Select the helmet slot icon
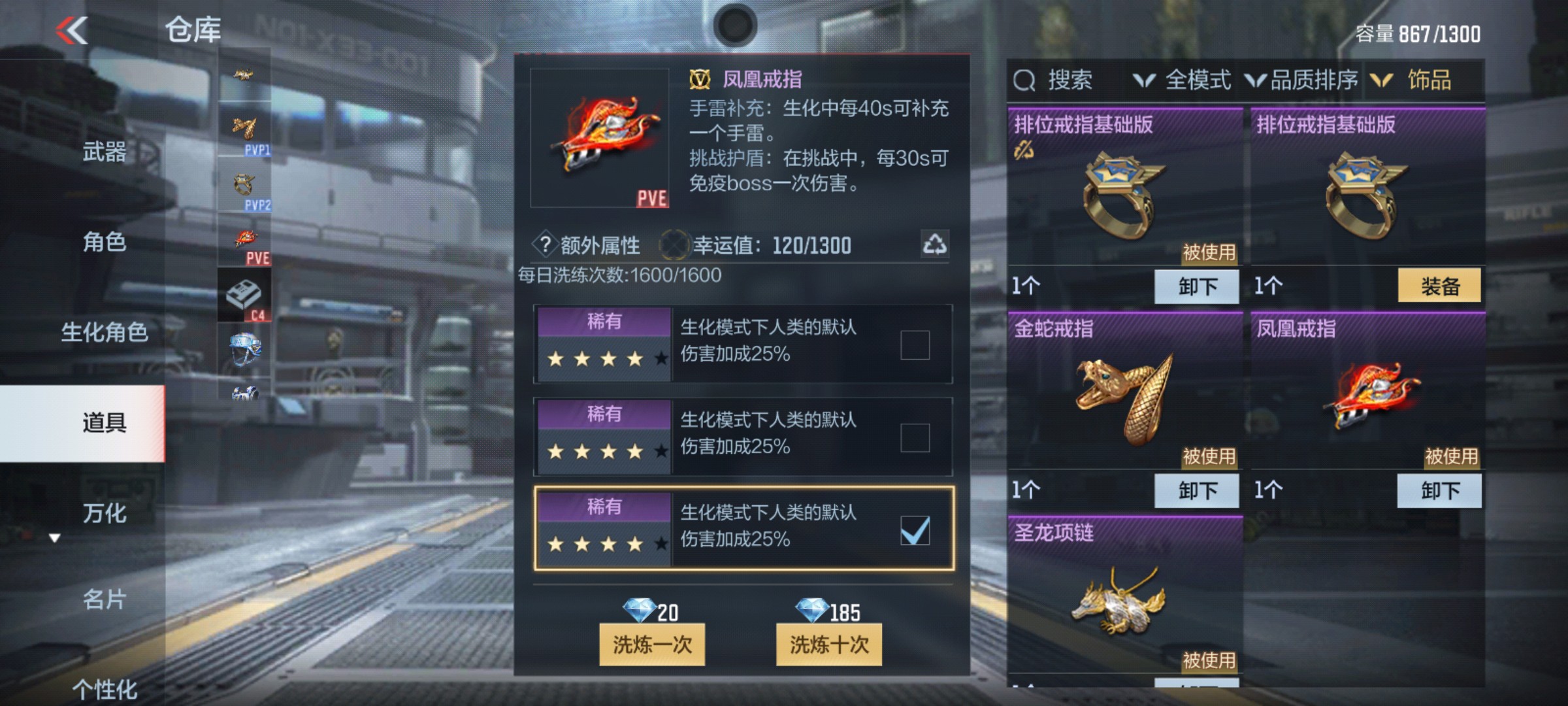The height and width of the screenshot is (706, 1568). (244, 350)
